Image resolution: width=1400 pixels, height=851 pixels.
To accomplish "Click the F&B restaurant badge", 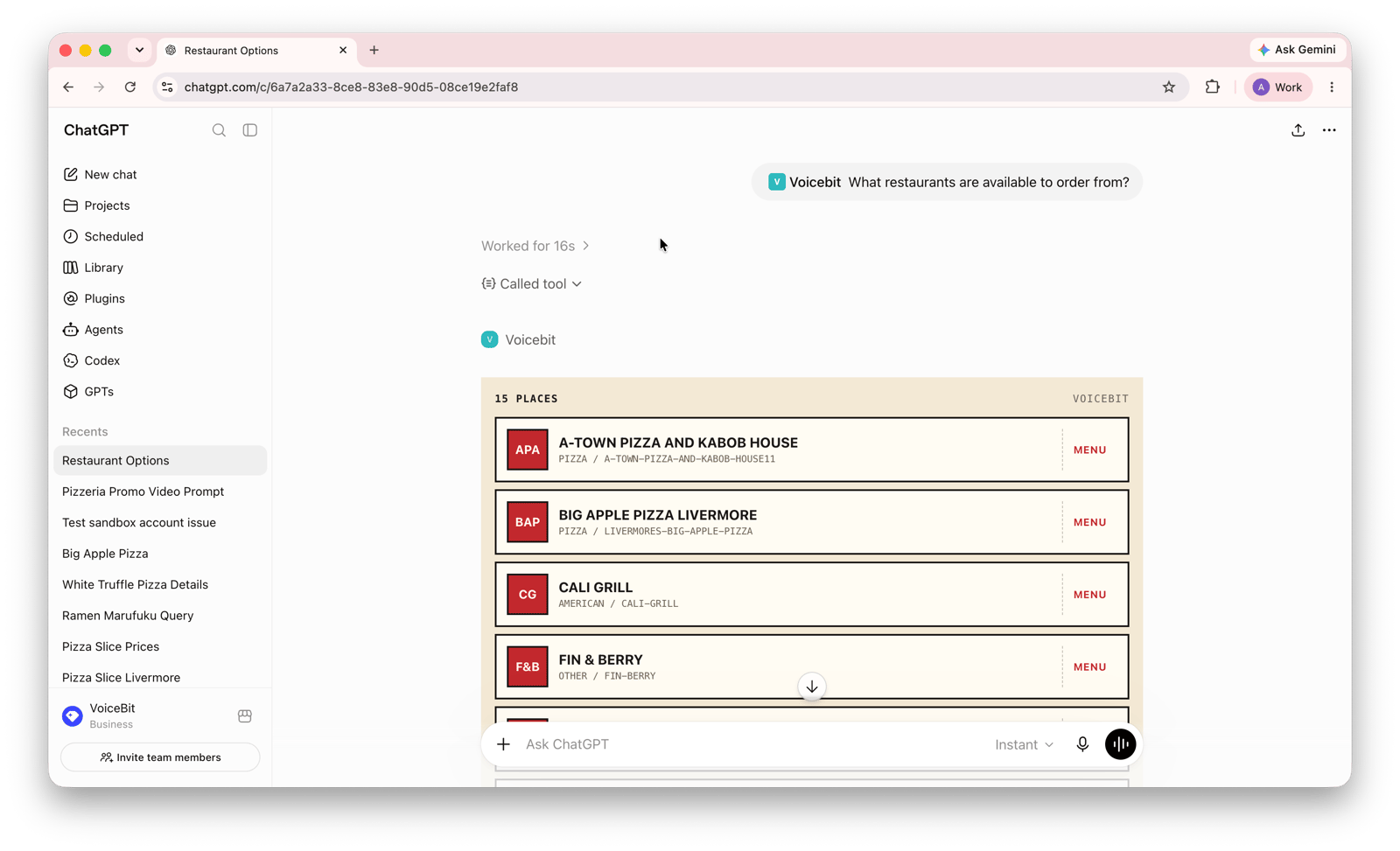I will coord(528,666).
